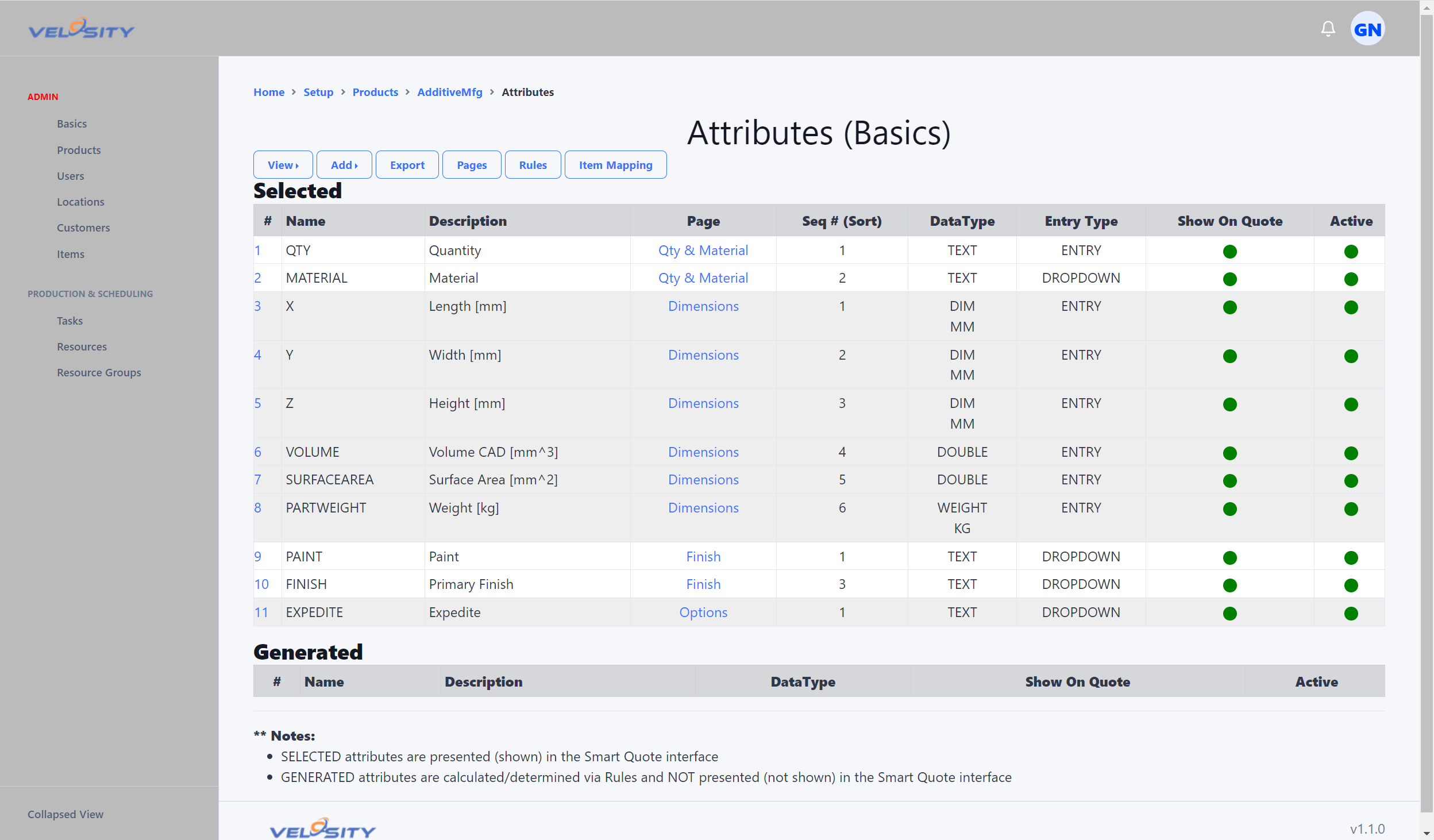Open Locations in the sidebar
The image size is (1434, 840).
click(80, 202)
